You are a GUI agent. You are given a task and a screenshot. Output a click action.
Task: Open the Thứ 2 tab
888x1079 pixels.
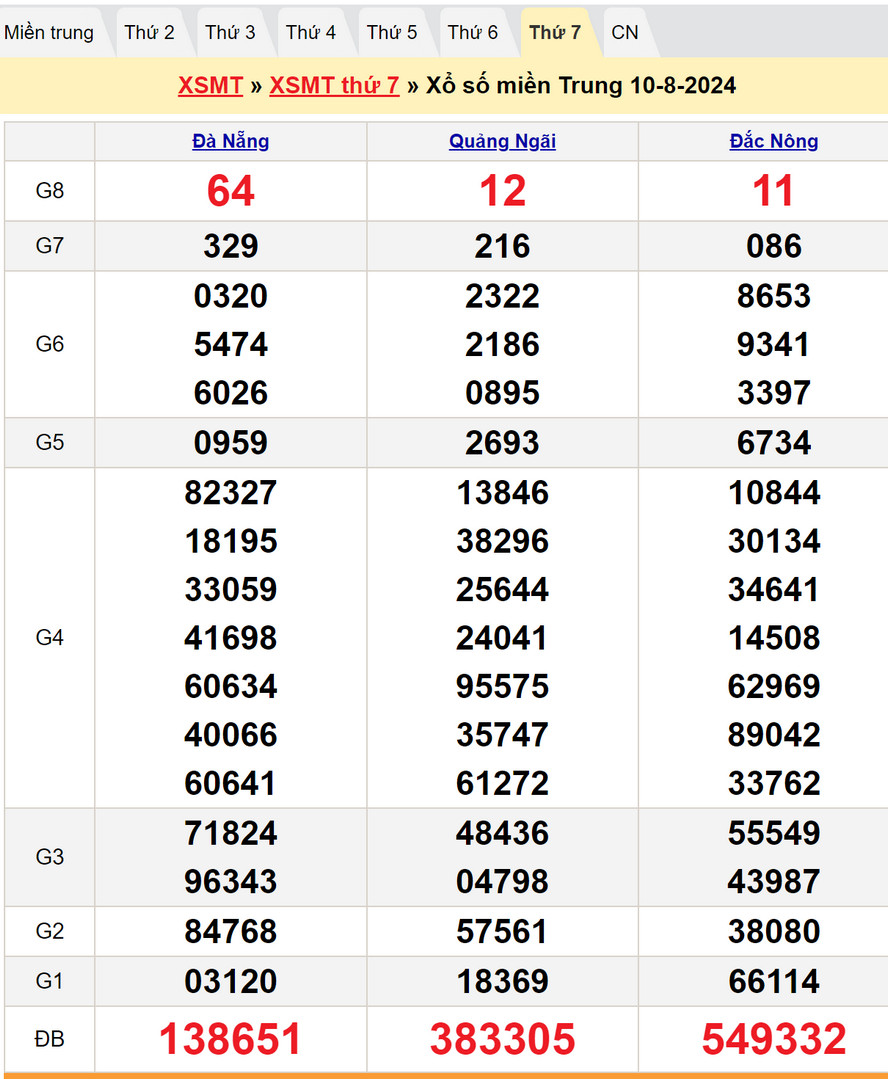point(149,32)
